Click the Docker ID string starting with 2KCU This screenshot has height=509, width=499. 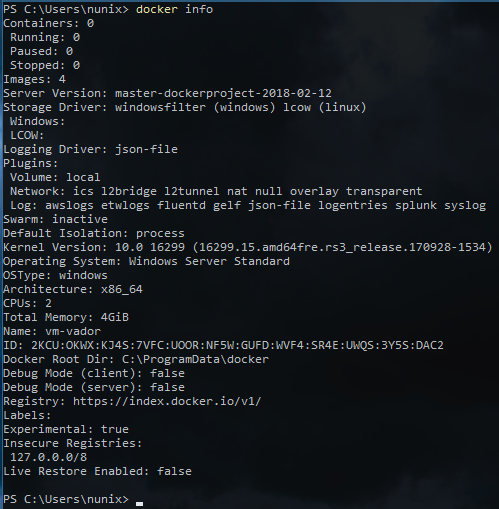(237, 345)
